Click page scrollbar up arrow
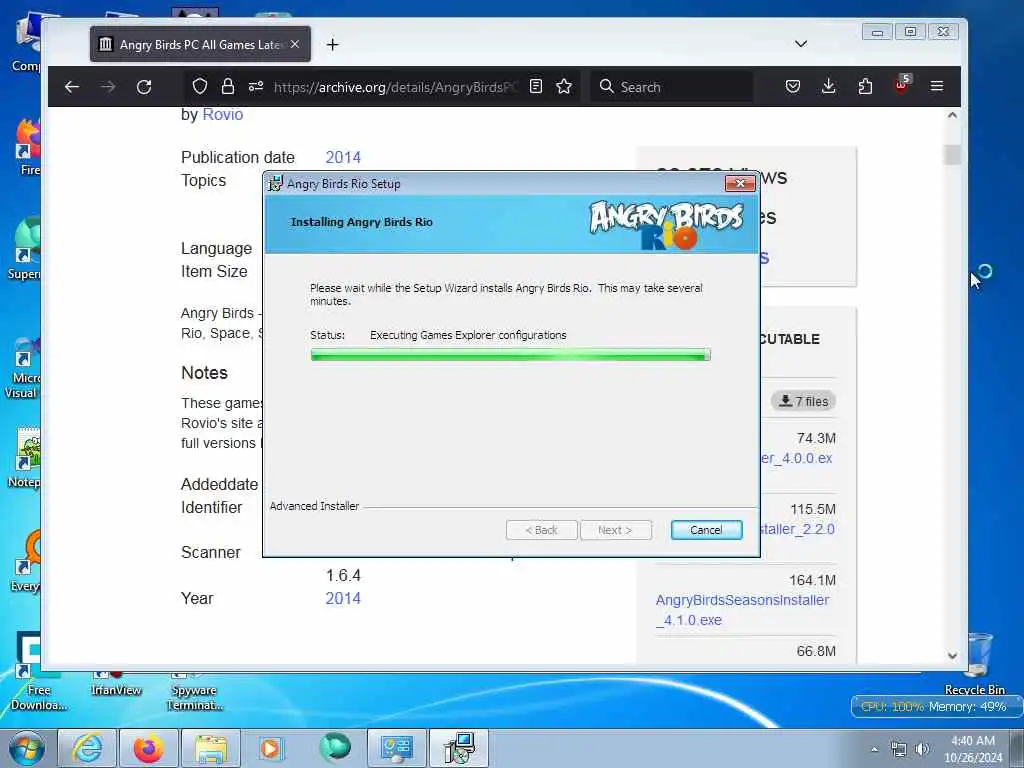The image size is (1024, 768). (x=952, y=116)
